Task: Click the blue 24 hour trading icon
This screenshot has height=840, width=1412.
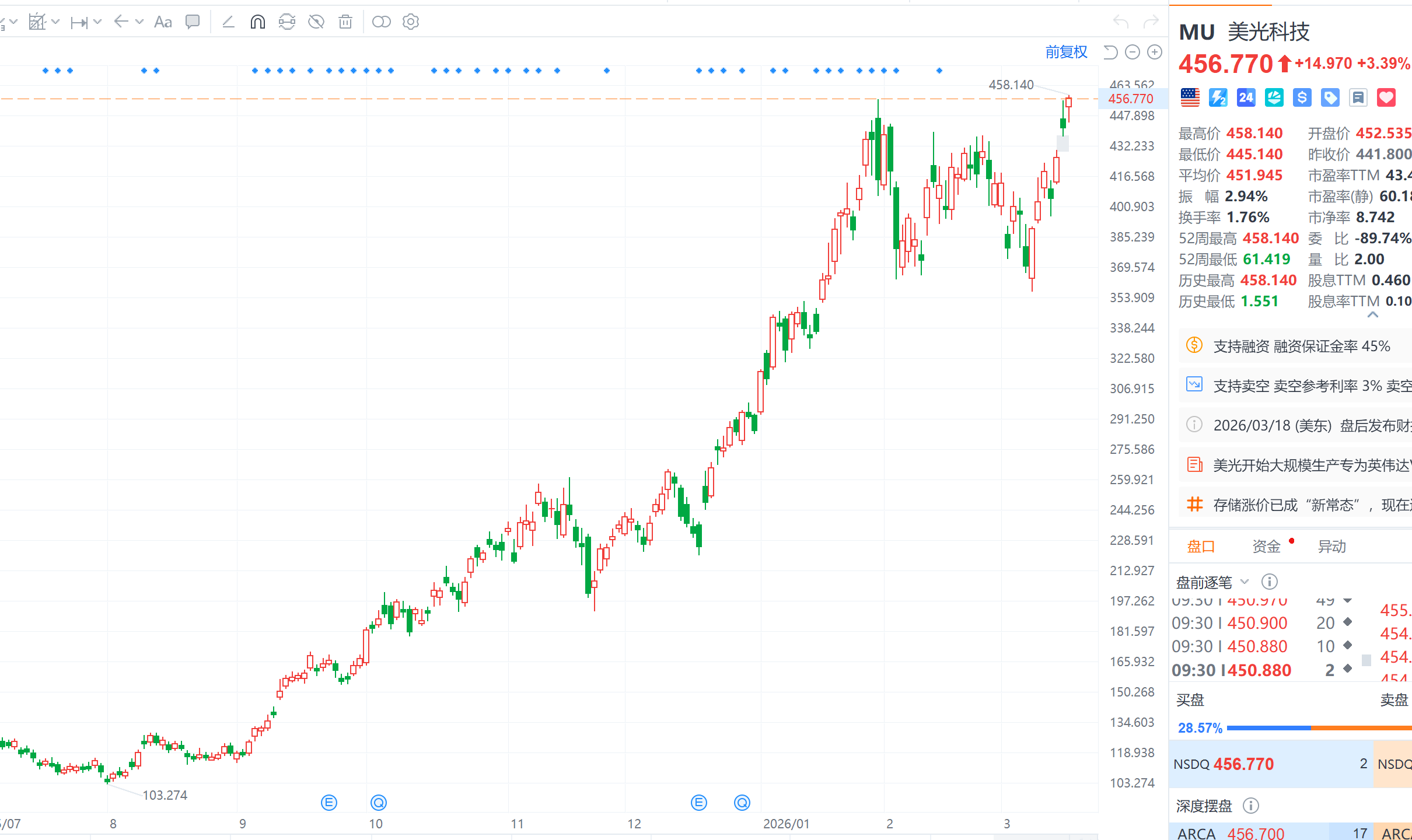Action: (x=1246, y=97)
